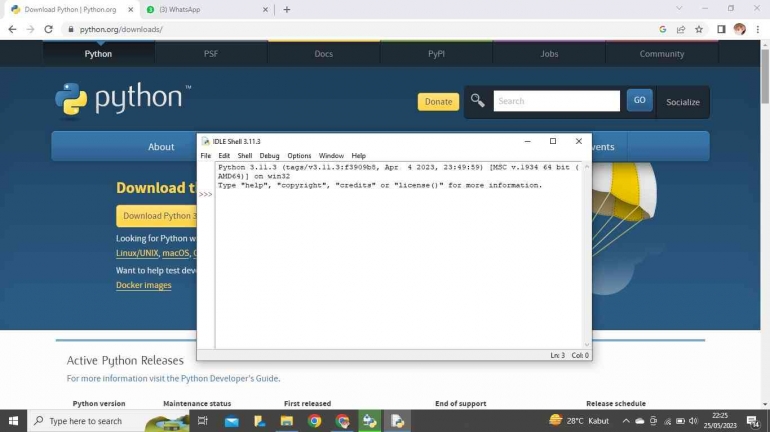The image size is (770, 432).
Task: Open File Explorer from the taskbar
Action: 287,421
